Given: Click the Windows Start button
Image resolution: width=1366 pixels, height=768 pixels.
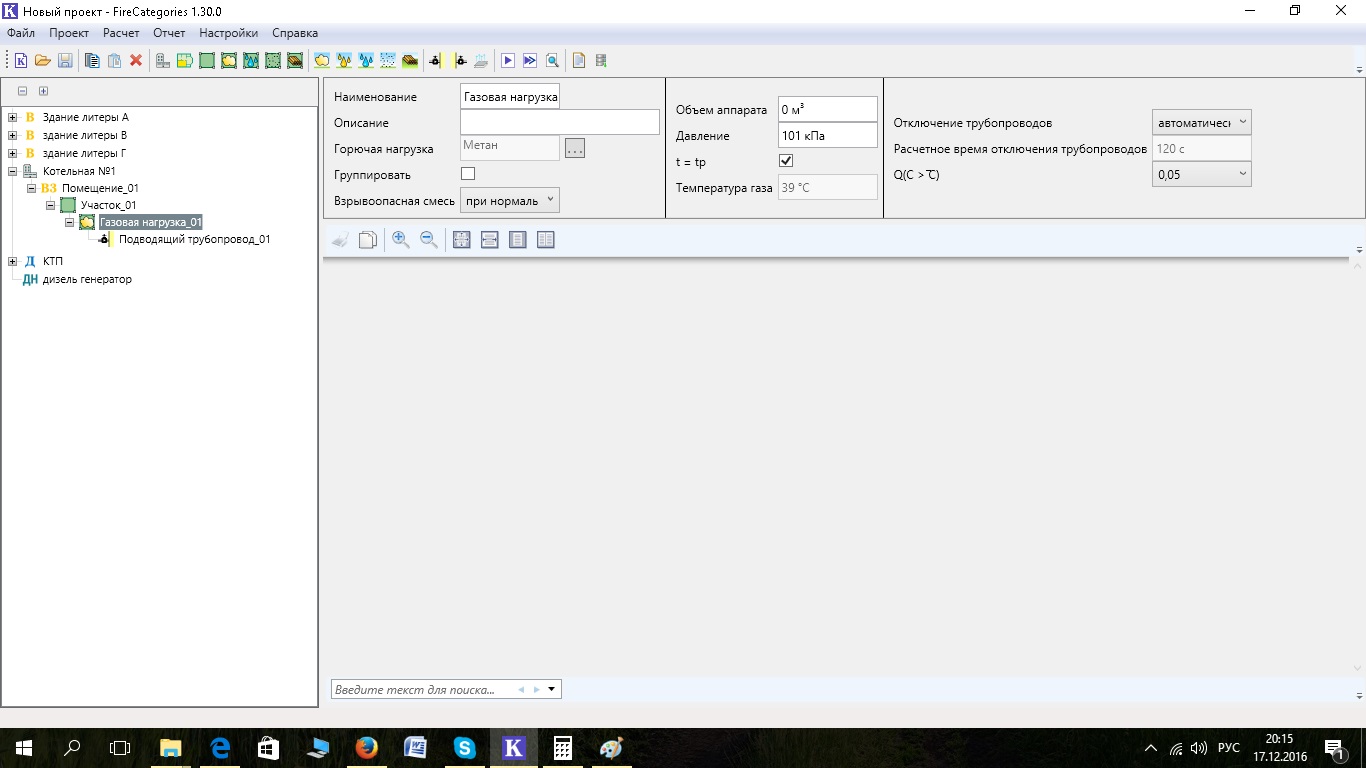Looking at the screenshot, I should (x=24, y=747).
